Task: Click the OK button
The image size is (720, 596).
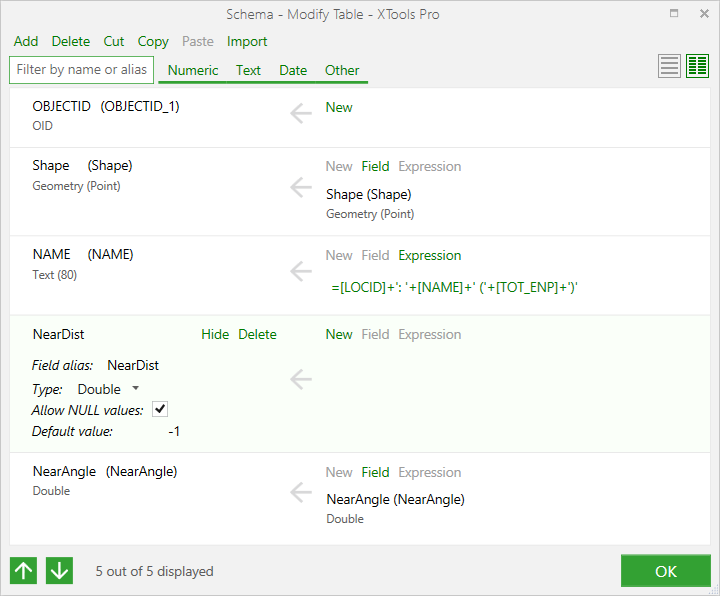Action: tap(665, 571)
